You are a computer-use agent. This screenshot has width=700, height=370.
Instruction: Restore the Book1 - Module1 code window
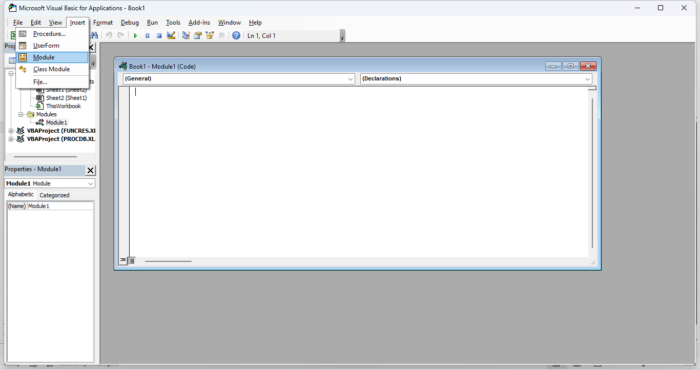coord(571,66)
